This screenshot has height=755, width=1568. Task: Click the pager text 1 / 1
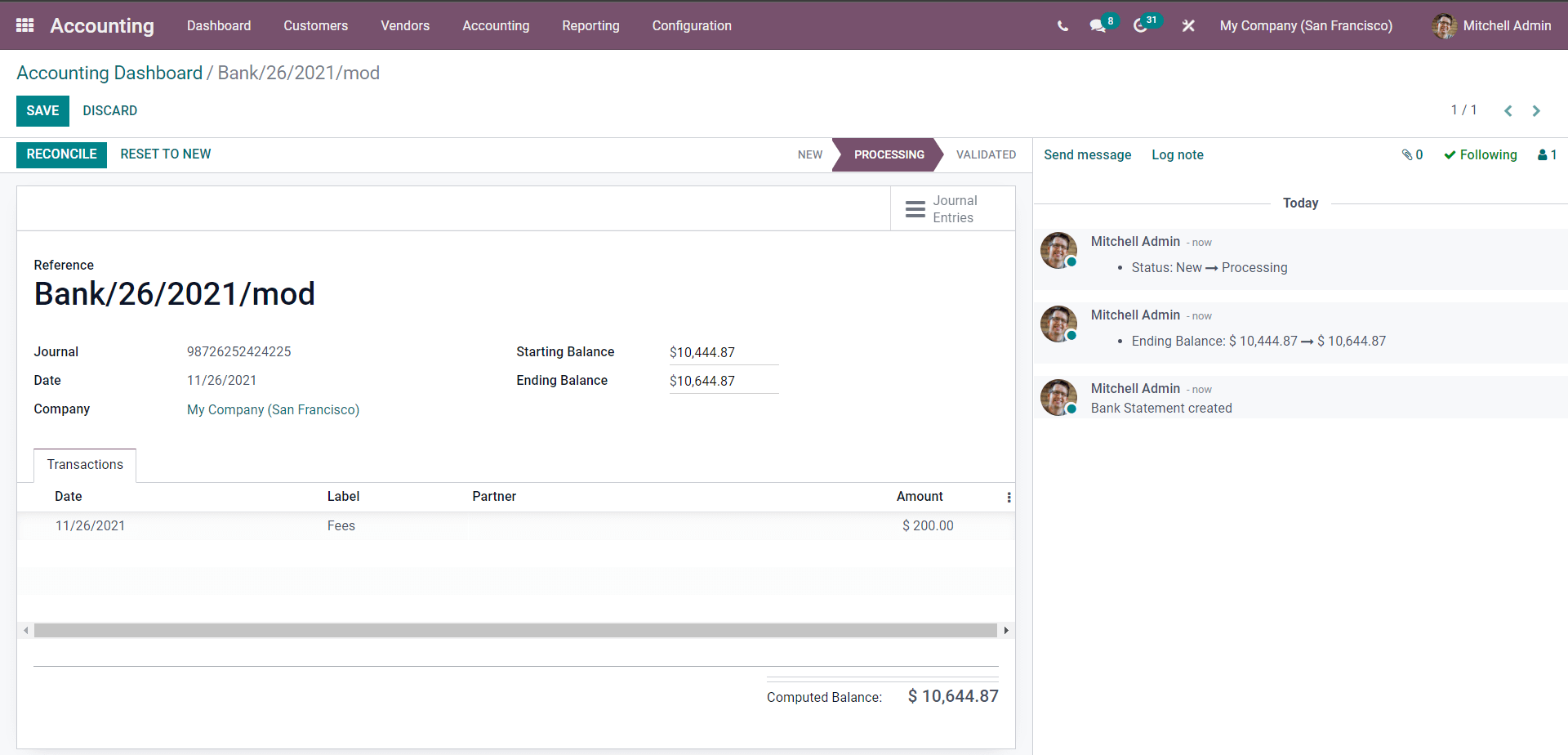click(1463, 110)
